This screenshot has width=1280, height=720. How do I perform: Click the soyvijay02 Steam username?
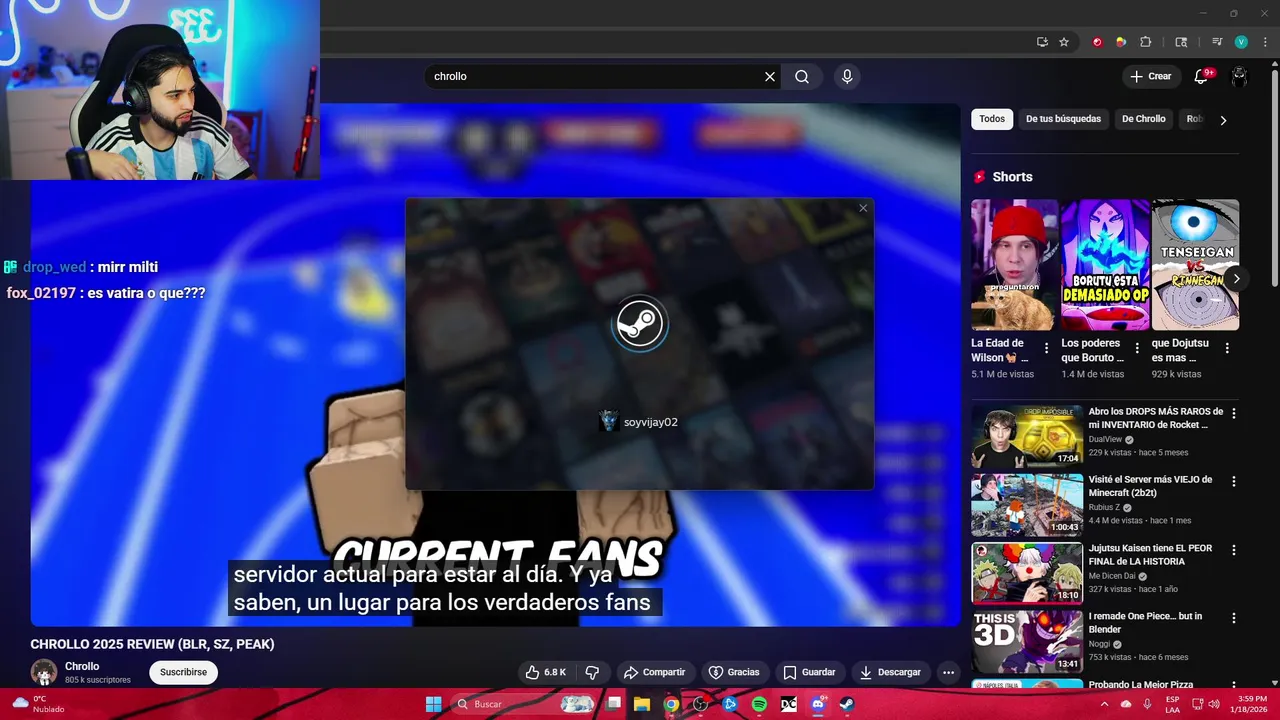(x=650, y=422)
